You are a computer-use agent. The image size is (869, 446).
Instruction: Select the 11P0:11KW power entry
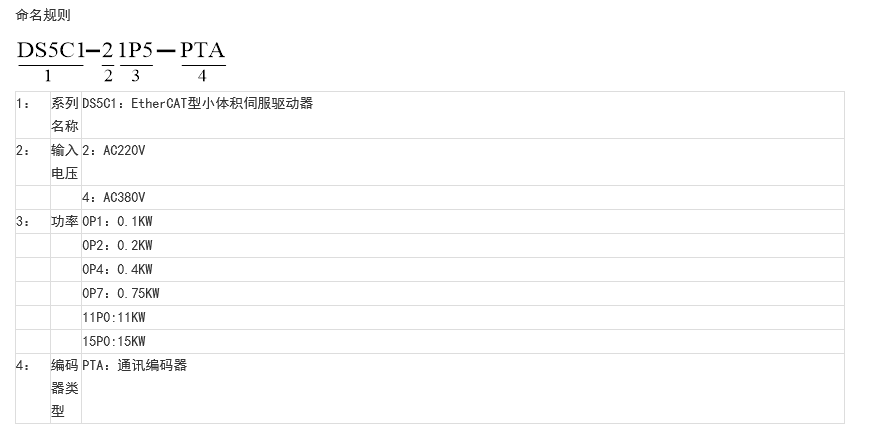pos(114,317)
